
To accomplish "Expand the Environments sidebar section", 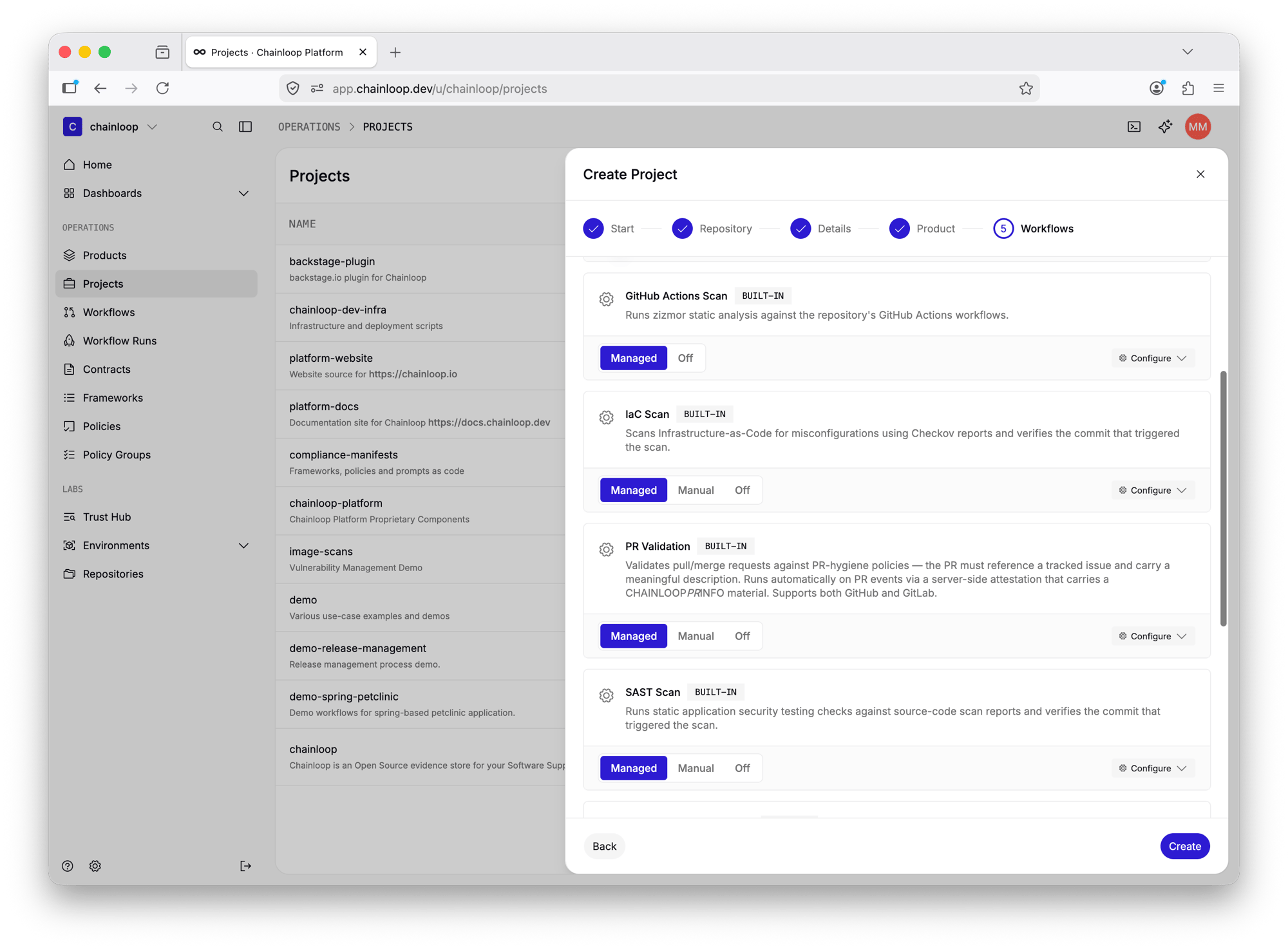I will [x=243, y=545].
